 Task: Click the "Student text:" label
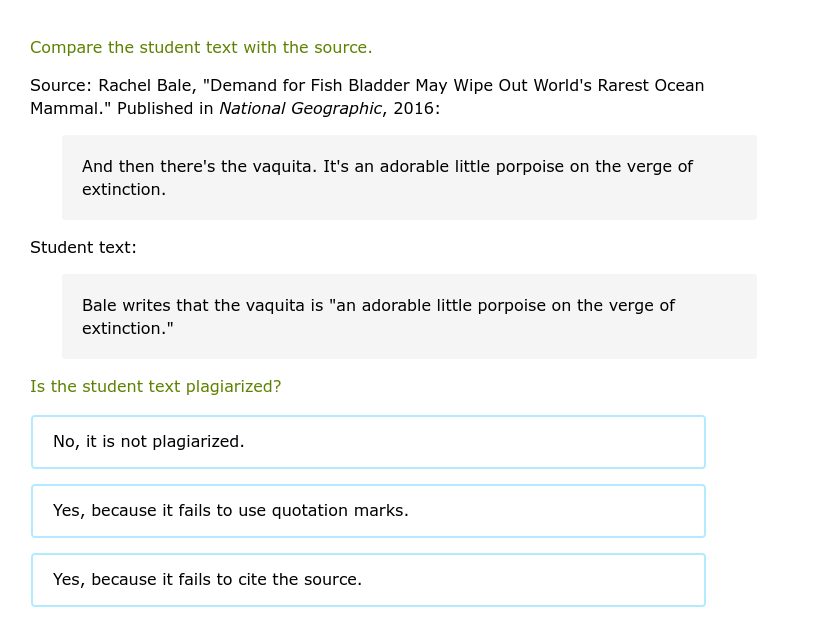point(83,247)
